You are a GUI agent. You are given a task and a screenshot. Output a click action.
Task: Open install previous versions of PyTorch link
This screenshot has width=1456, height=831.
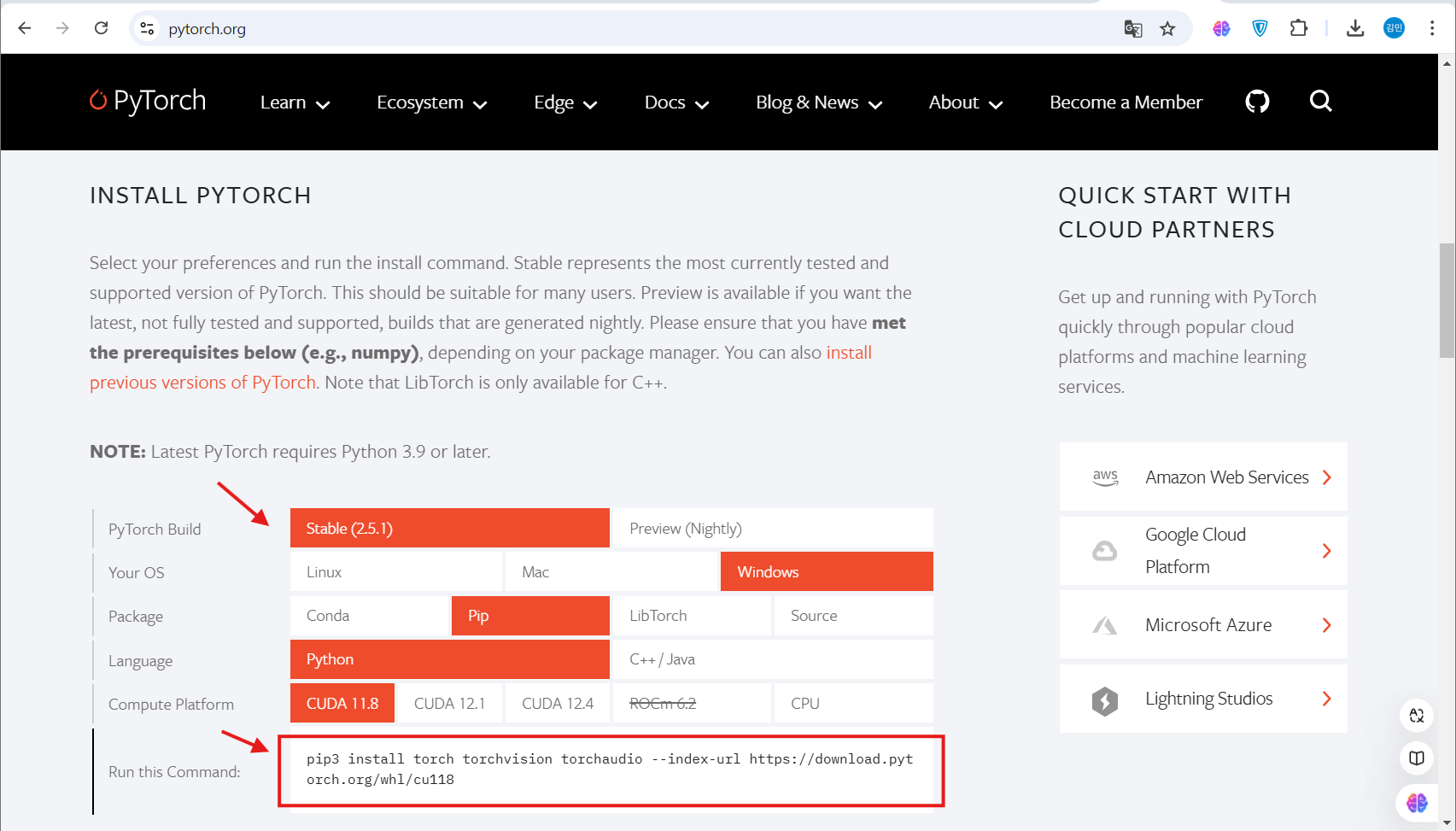[481, 367]
